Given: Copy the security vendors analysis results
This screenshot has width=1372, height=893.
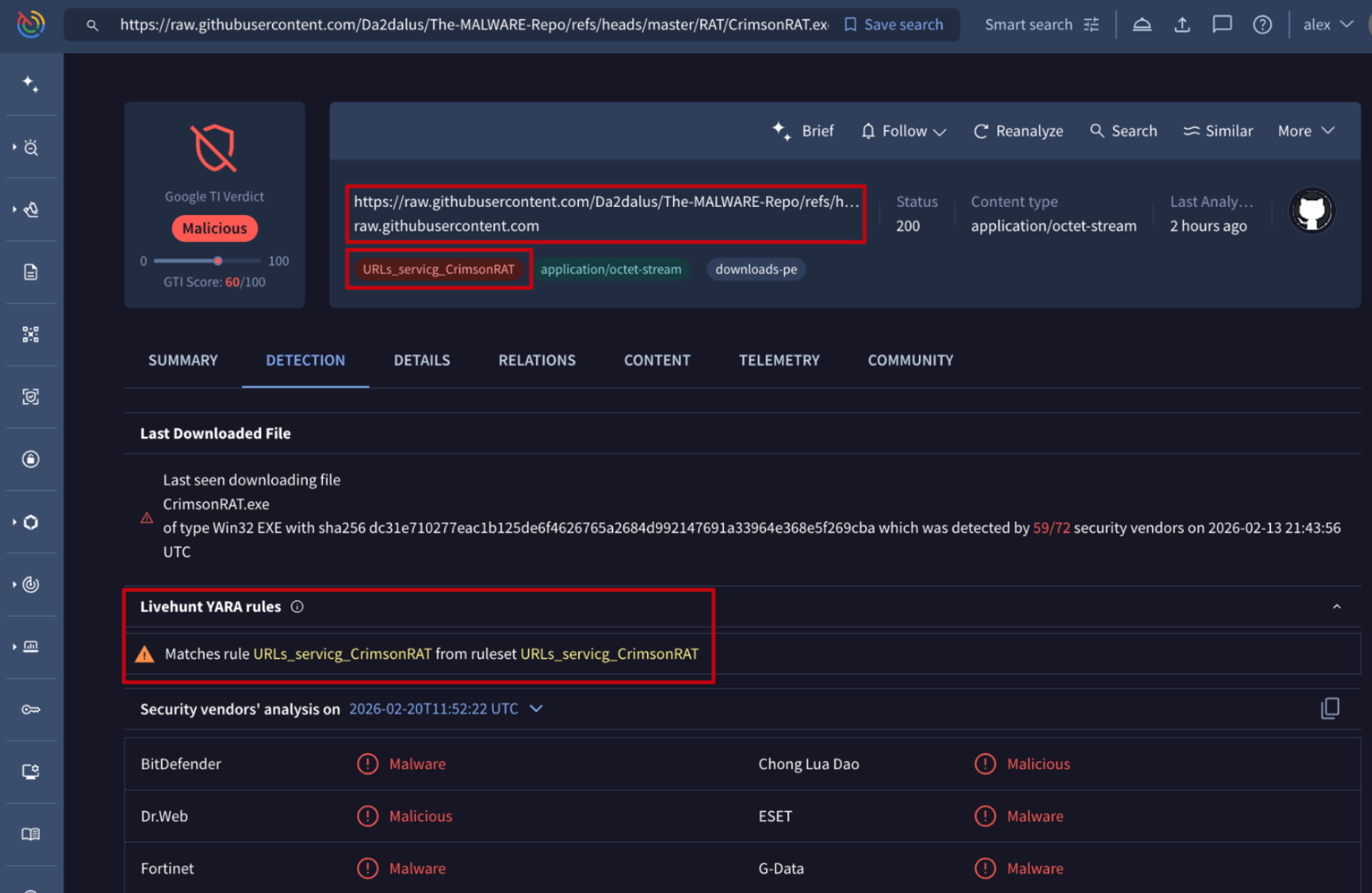Looking at the screenshot, I should (1330, 708).
